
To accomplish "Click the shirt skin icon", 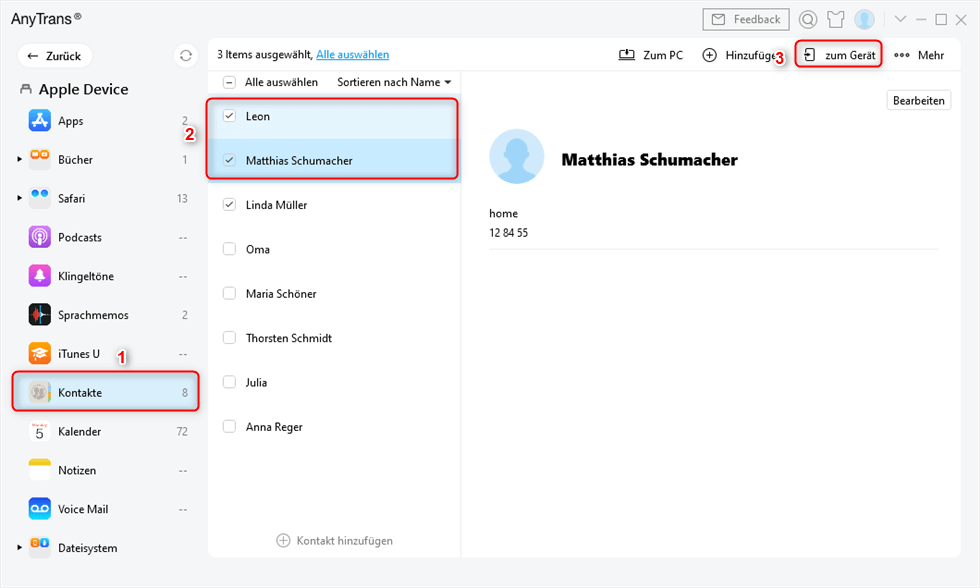I will [836, 20].
